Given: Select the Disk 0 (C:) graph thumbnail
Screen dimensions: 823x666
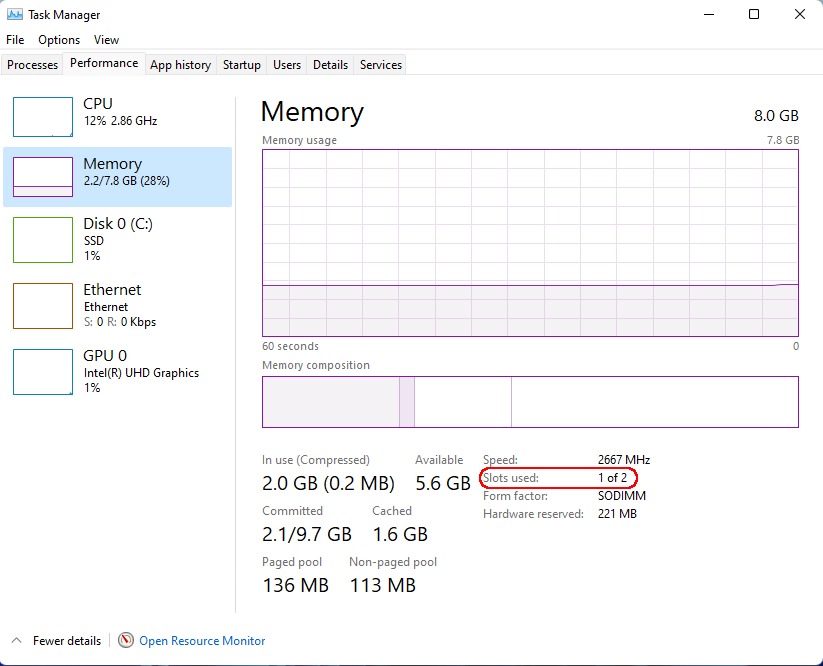Looking at the screenshot, I should (x=43, y=240).
